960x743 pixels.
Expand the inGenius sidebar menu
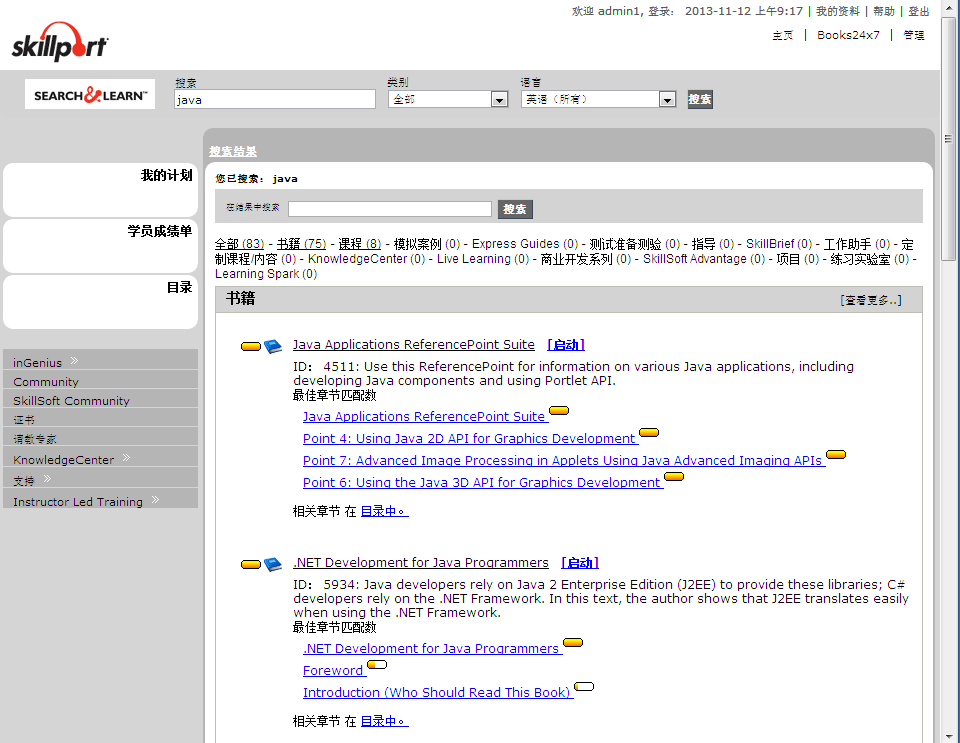coord(74,362)
